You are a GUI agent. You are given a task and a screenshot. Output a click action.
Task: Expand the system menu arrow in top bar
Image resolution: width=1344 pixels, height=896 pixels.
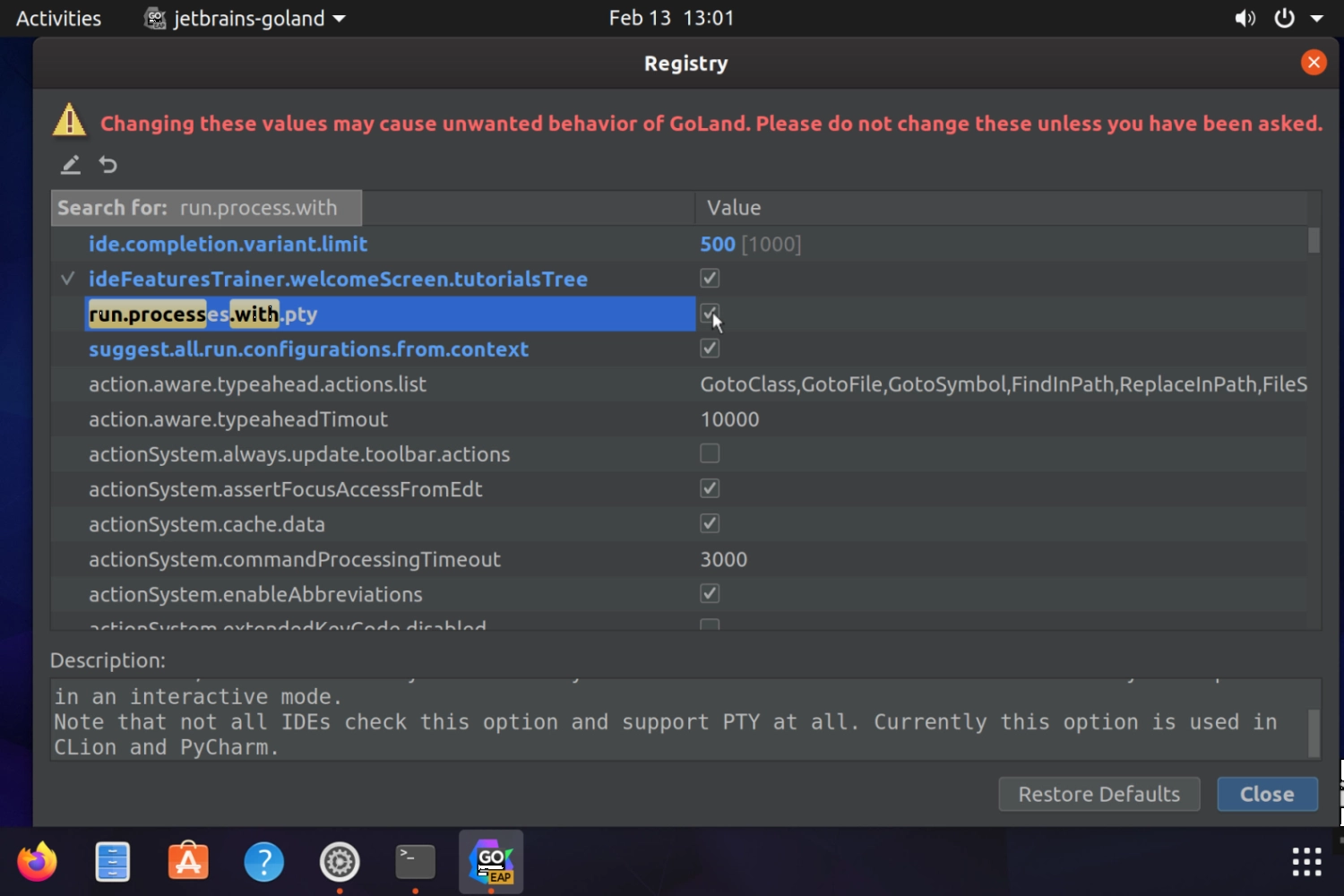point(1316,18)
